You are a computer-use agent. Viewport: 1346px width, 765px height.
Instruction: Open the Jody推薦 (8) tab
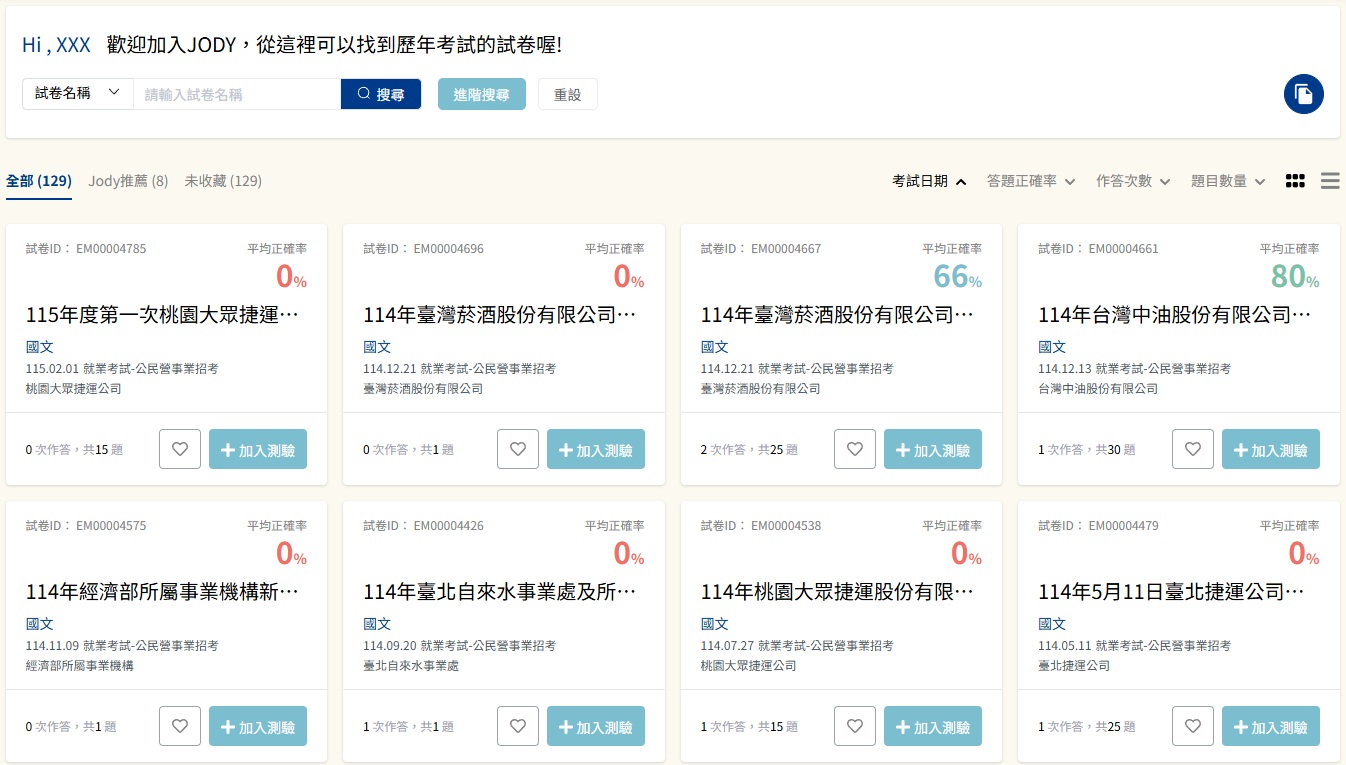(128, 181)
